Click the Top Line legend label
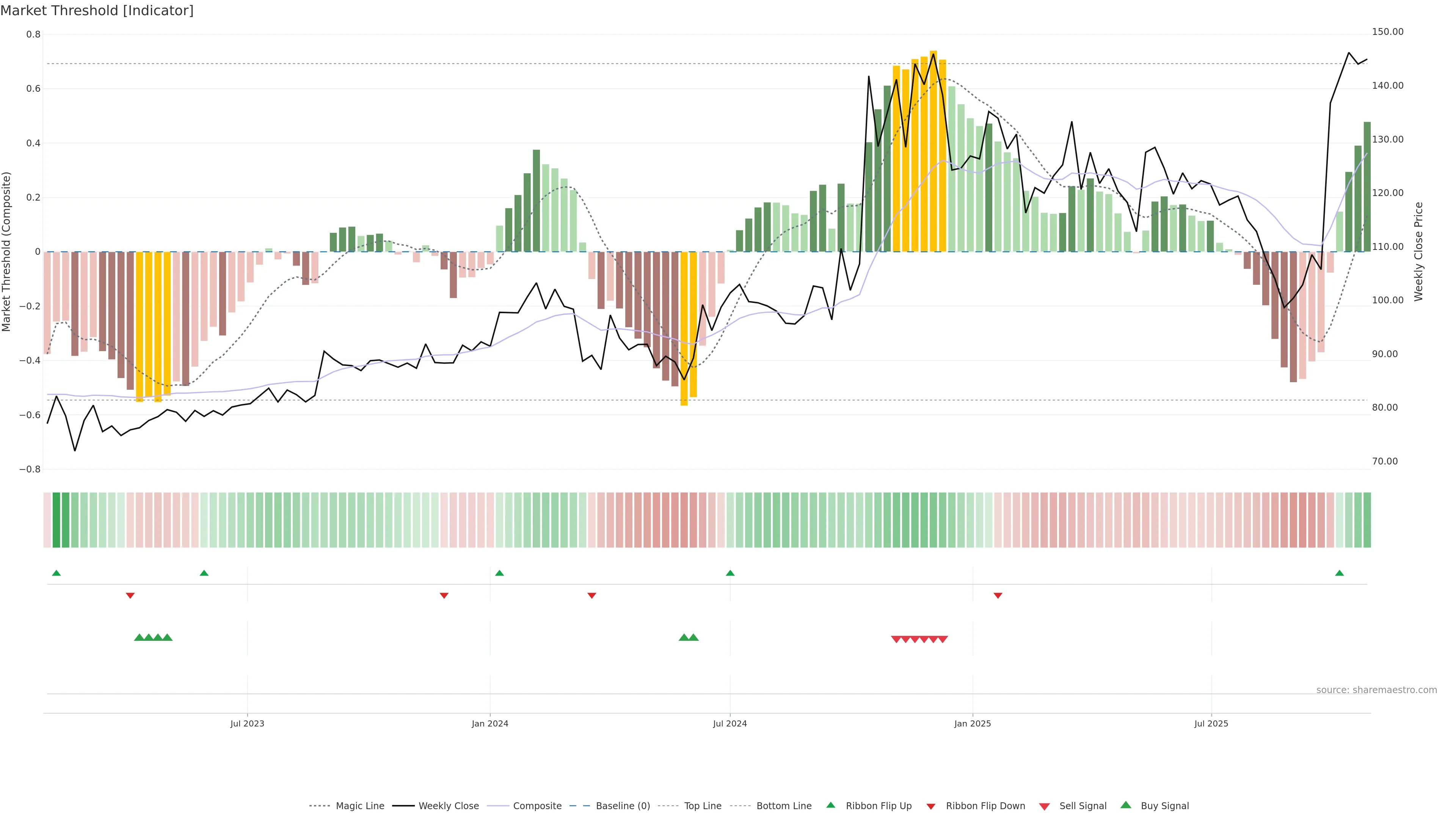Screen dimensions: 1456x819 [x=703, y=806]
